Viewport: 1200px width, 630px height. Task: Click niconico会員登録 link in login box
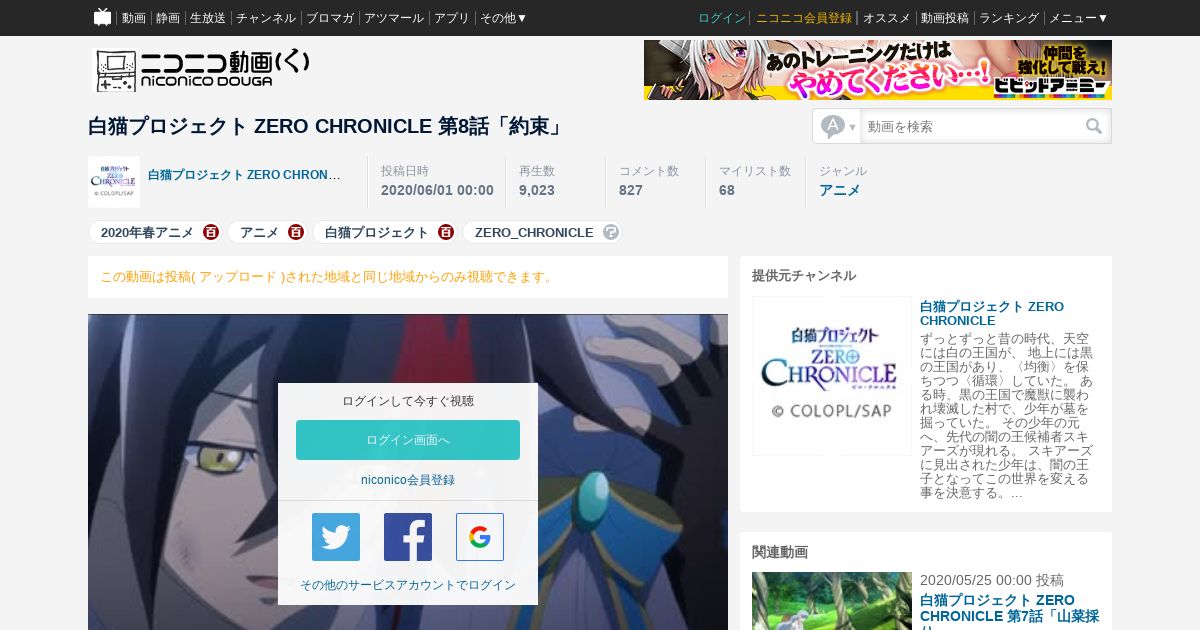tap(408, 480)
